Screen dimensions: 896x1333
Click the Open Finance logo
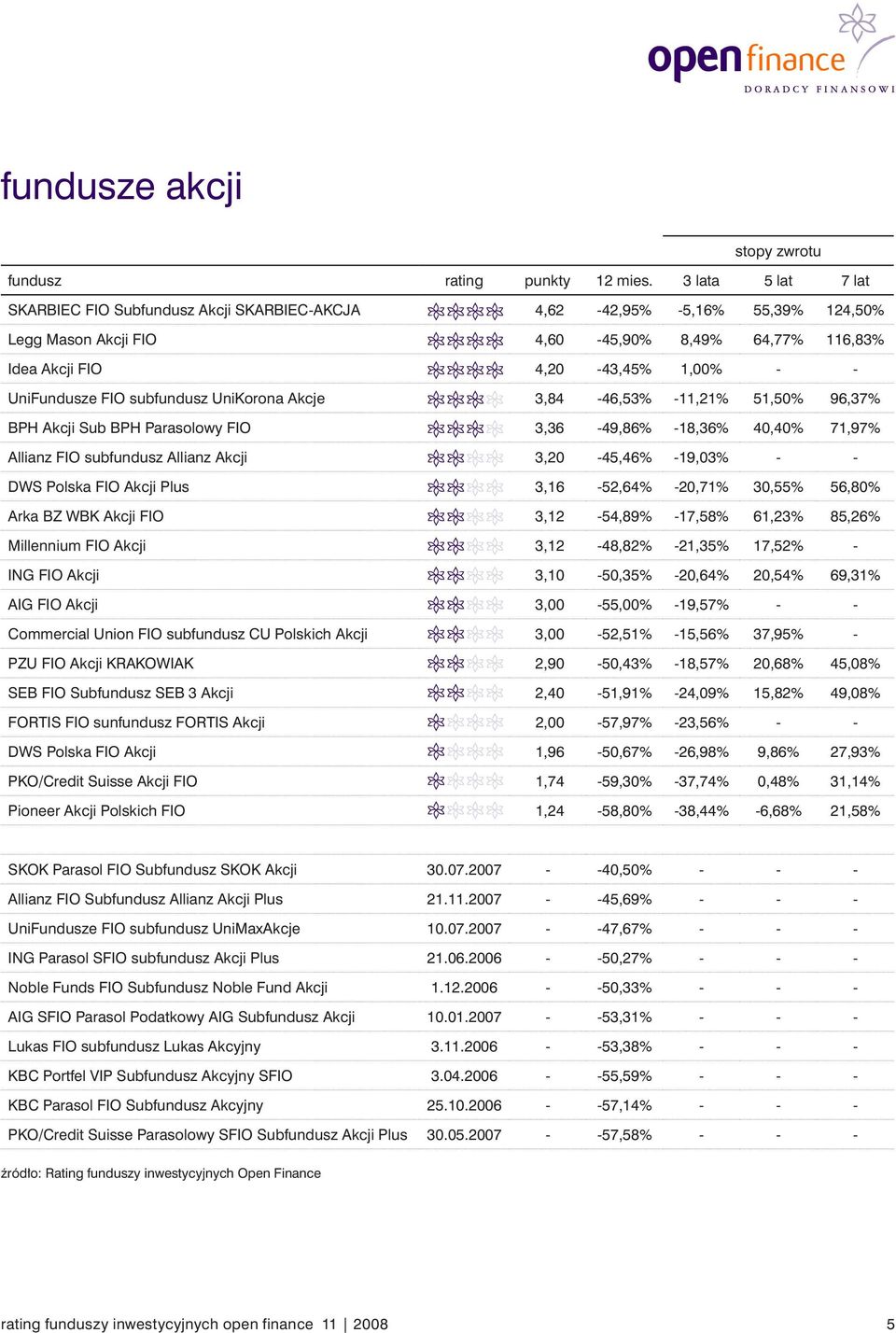coord(772,49)
